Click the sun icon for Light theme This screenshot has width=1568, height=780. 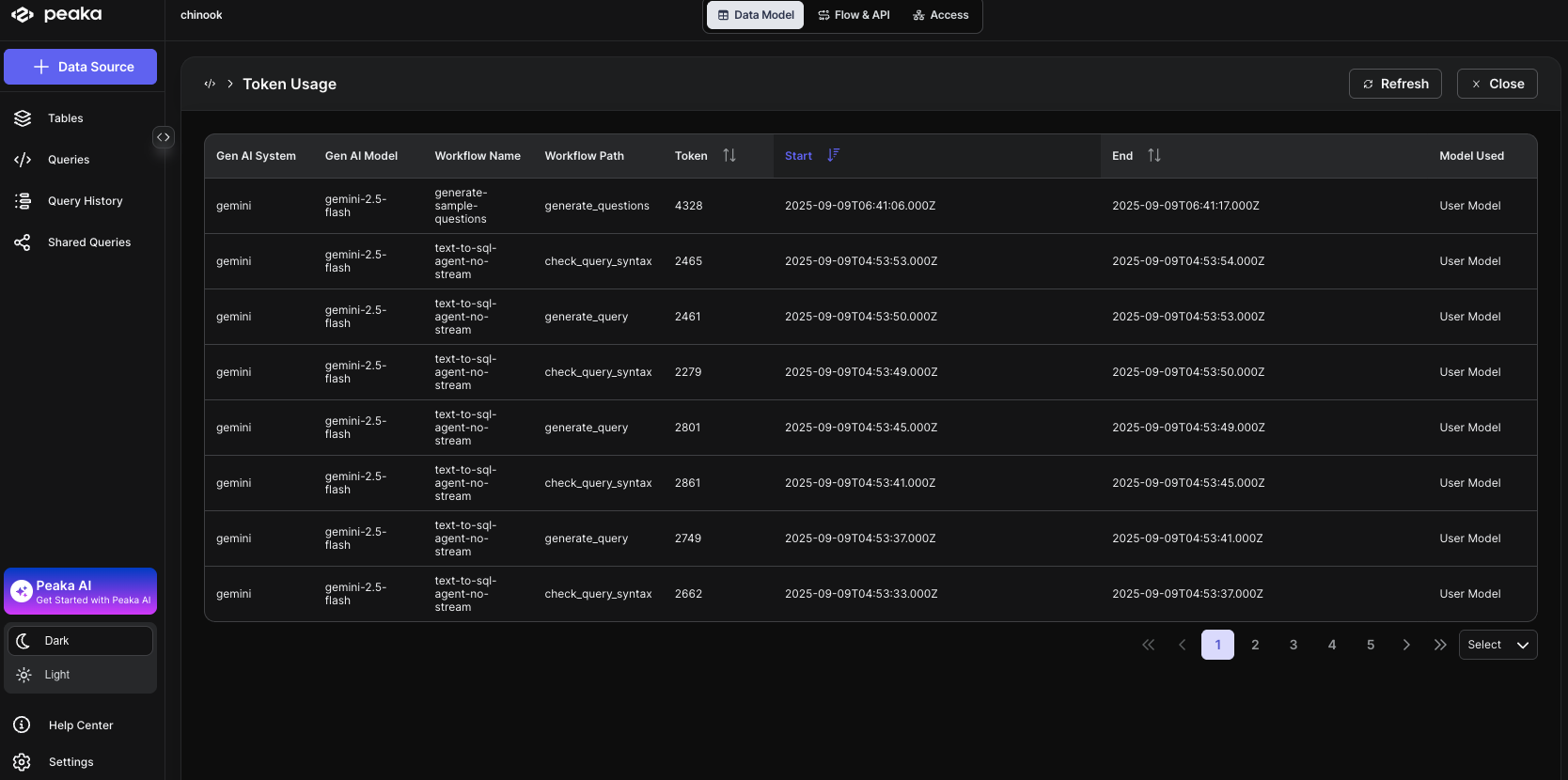tap(24, 675)
